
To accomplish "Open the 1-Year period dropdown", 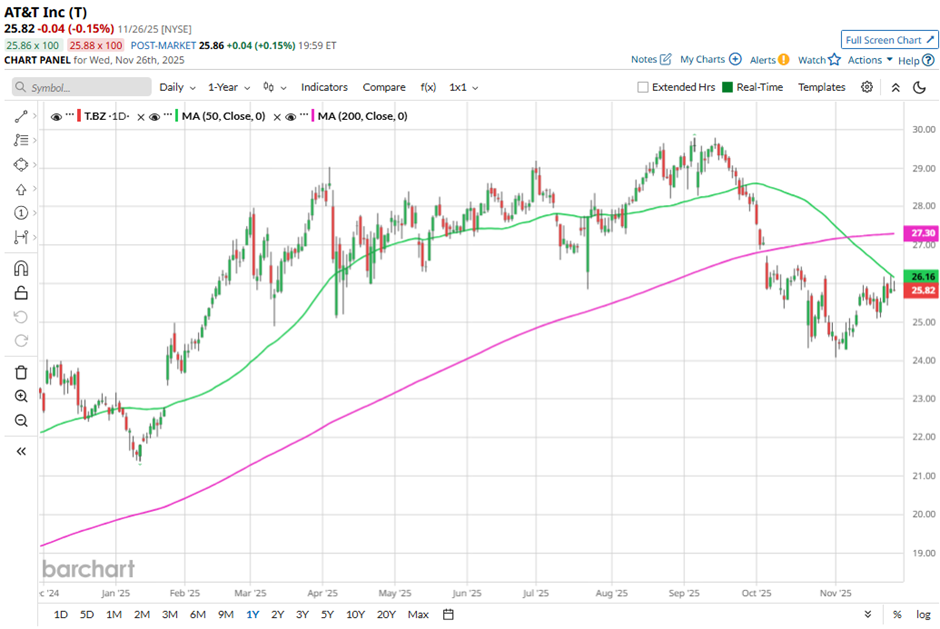I will pos(230,87).
